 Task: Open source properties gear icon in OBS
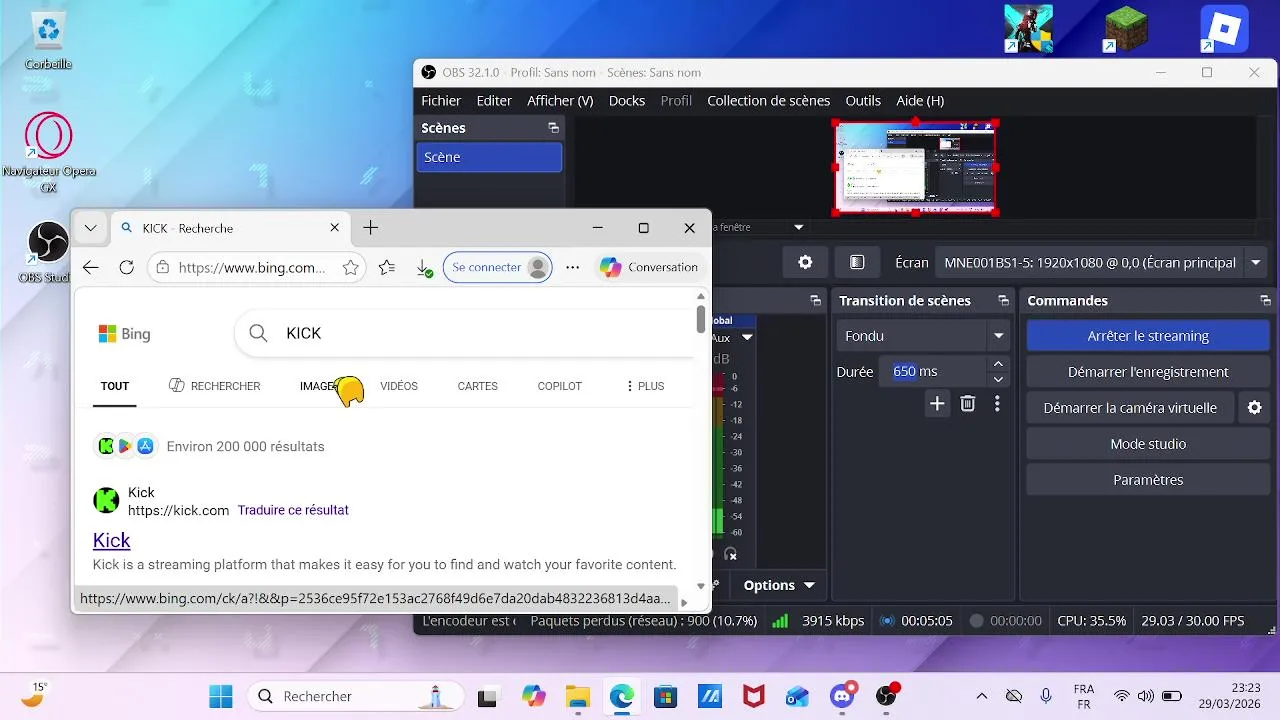coord(805,263)
